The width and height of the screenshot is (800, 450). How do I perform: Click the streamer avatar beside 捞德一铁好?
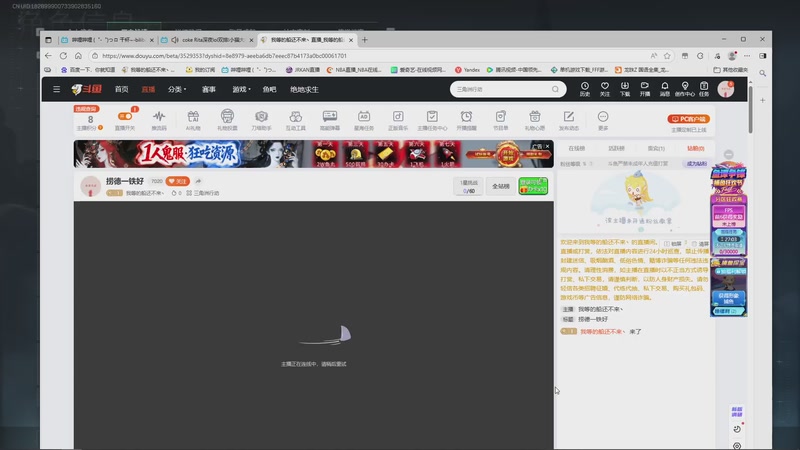90,186
